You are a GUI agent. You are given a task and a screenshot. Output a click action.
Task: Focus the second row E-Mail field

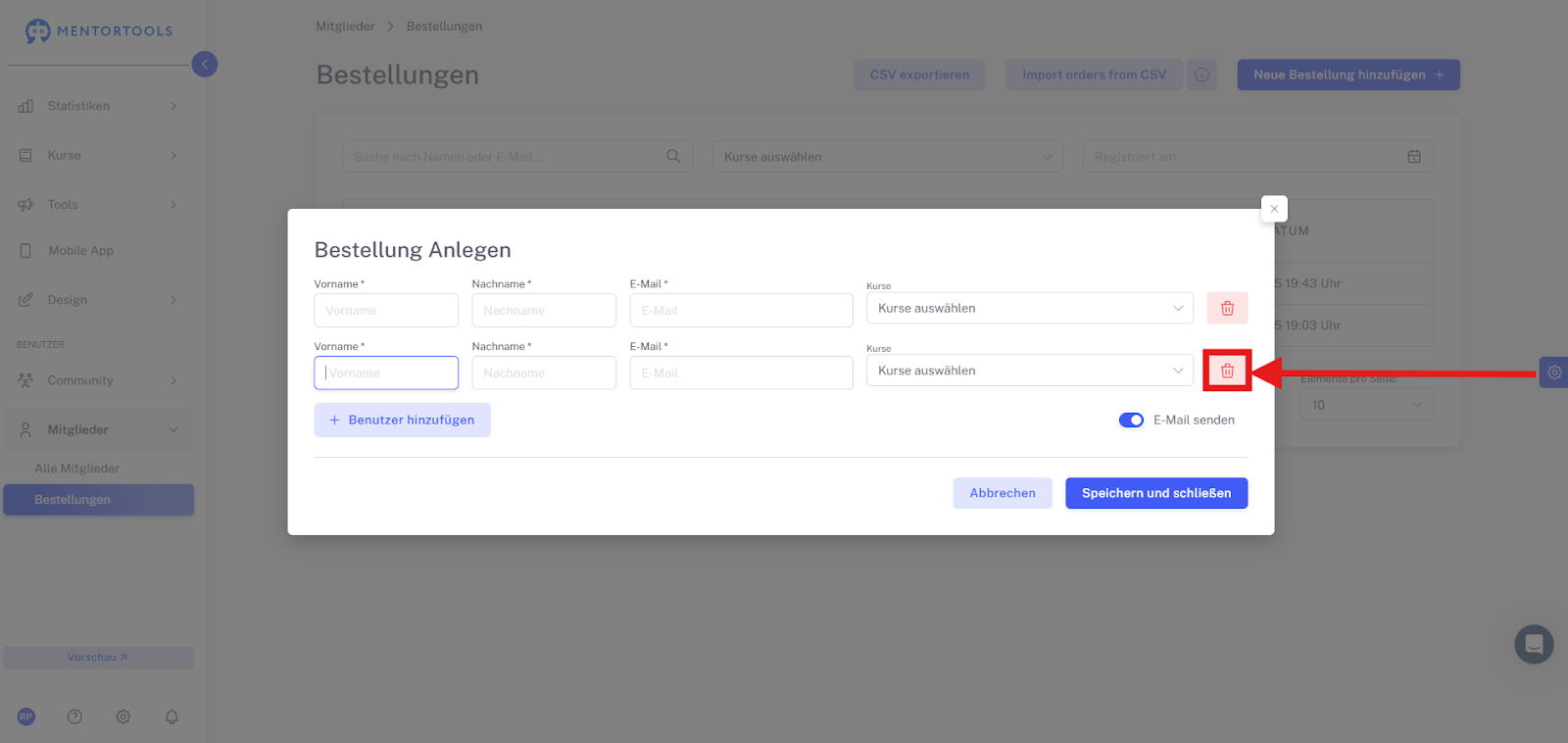point(741,372)
